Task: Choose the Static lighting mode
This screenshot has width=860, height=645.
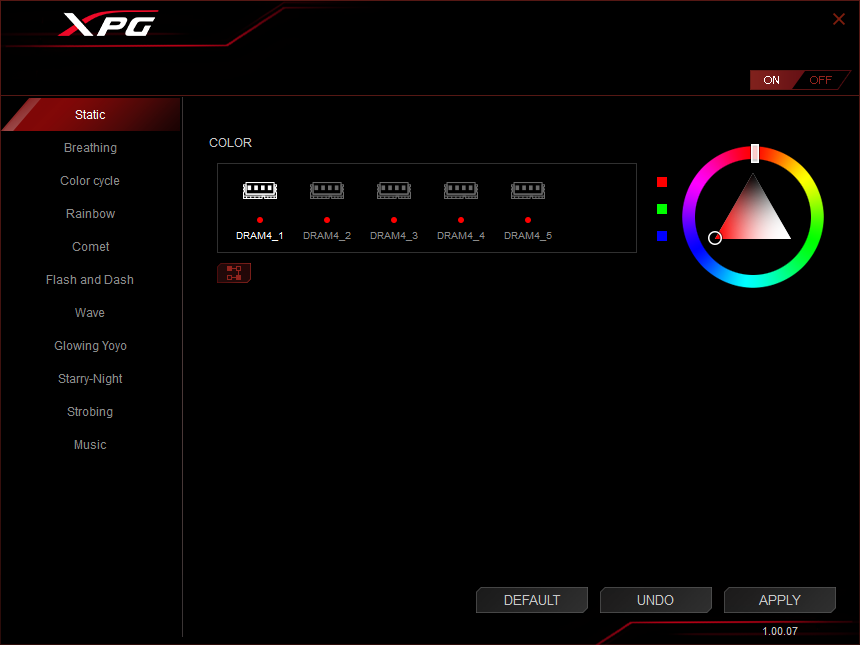Action: [x=90, y=115]
